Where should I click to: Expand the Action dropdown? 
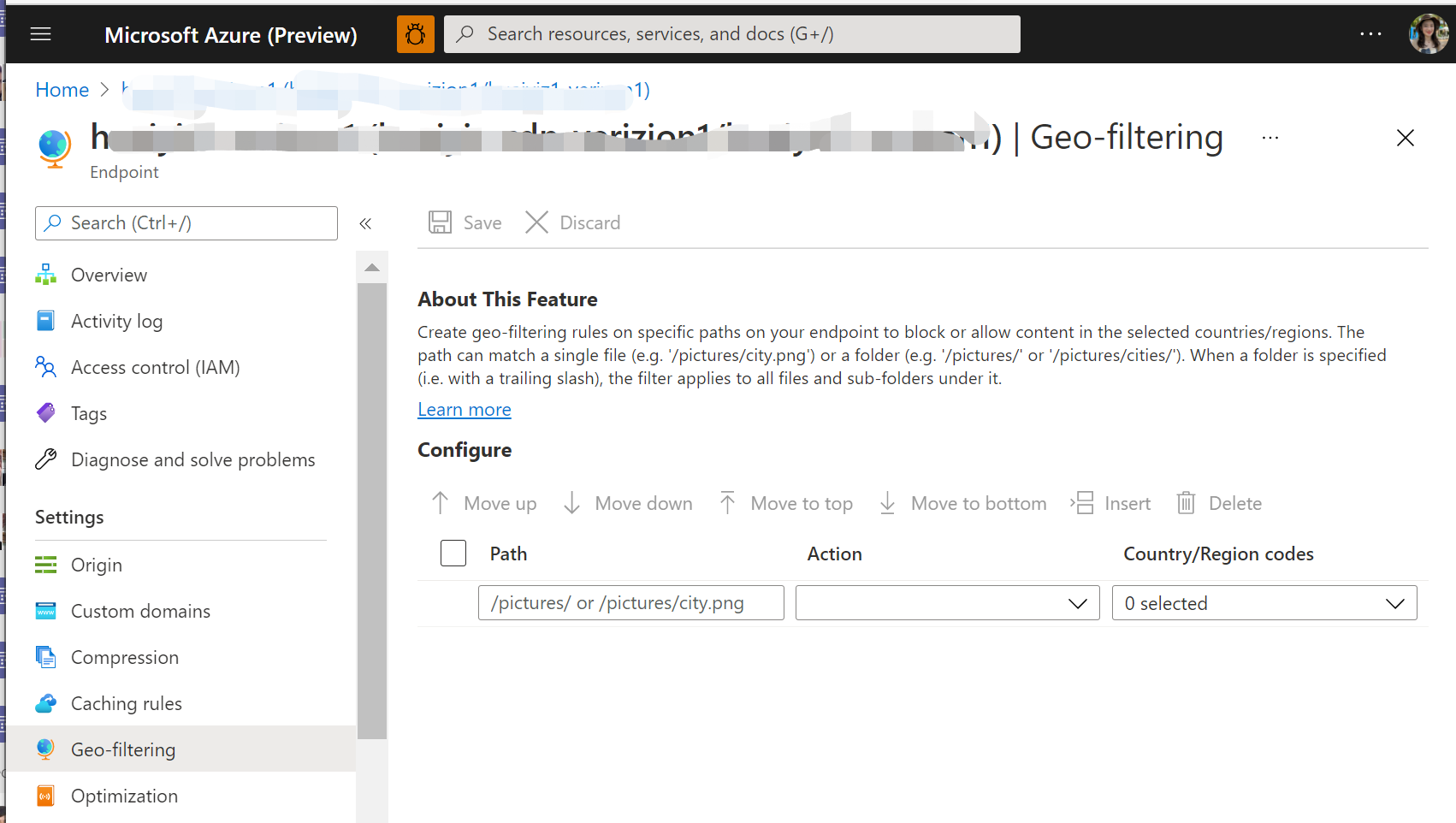[947, 603]
